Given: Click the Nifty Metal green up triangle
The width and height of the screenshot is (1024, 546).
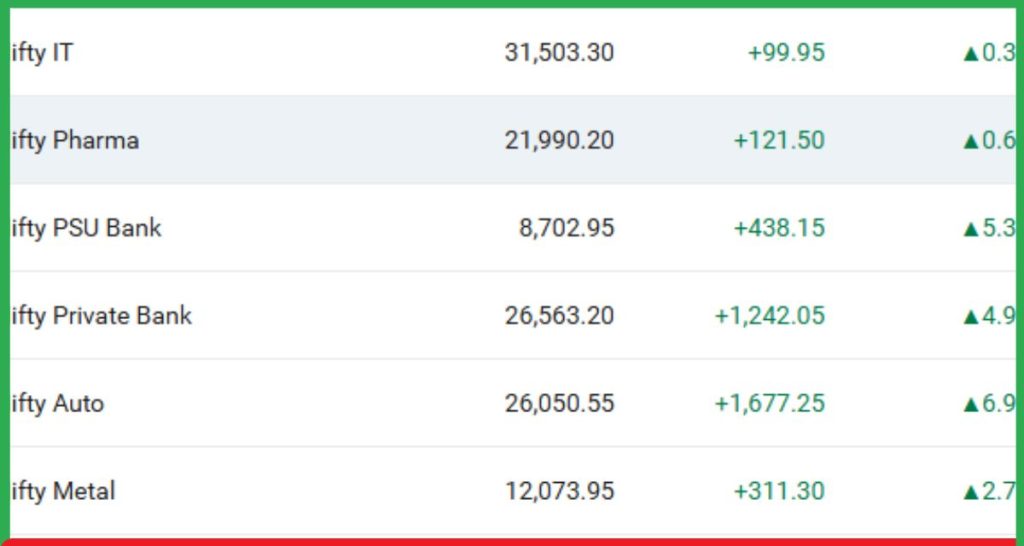Looking at the screenshot, I should 970,493.
